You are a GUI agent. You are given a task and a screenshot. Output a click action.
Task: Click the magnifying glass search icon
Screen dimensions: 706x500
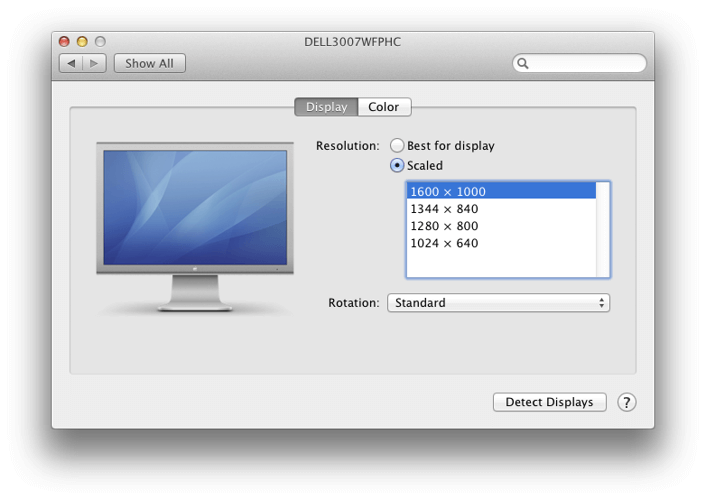point(523,64)
